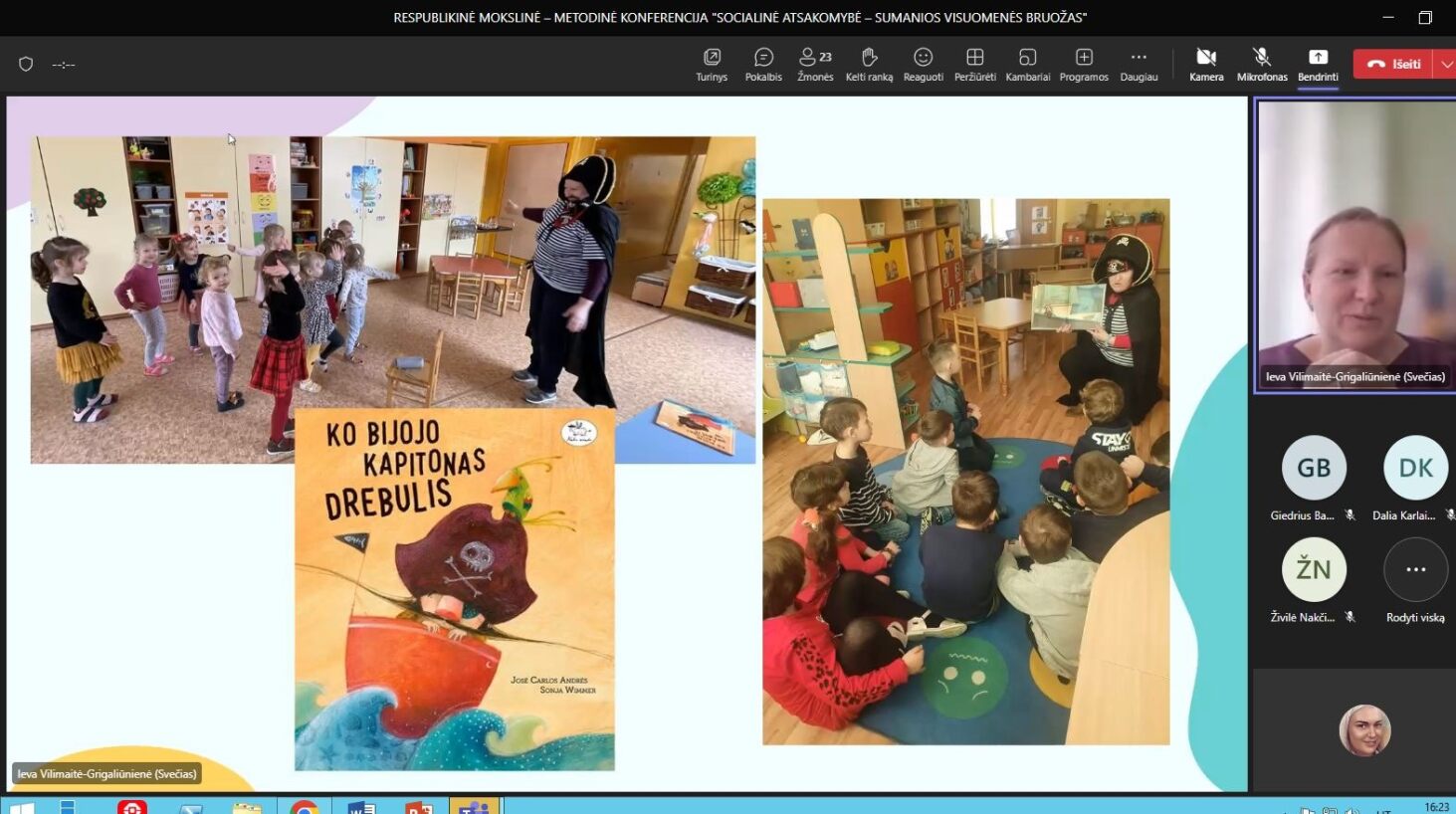The height and width of the screenshot is (814, 1456).
Task: Click the taskbar clock showing 16:23
Action: 1436,807
